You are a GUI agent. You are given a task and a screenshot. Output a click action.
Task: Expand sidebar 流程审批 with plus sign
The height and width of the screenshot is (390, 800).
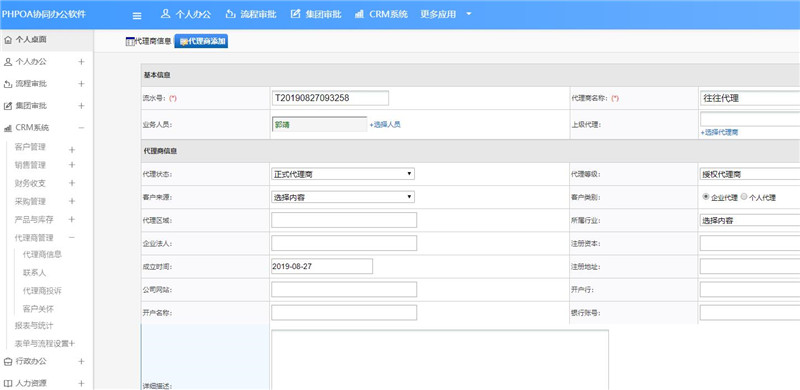tap(81, 84)
